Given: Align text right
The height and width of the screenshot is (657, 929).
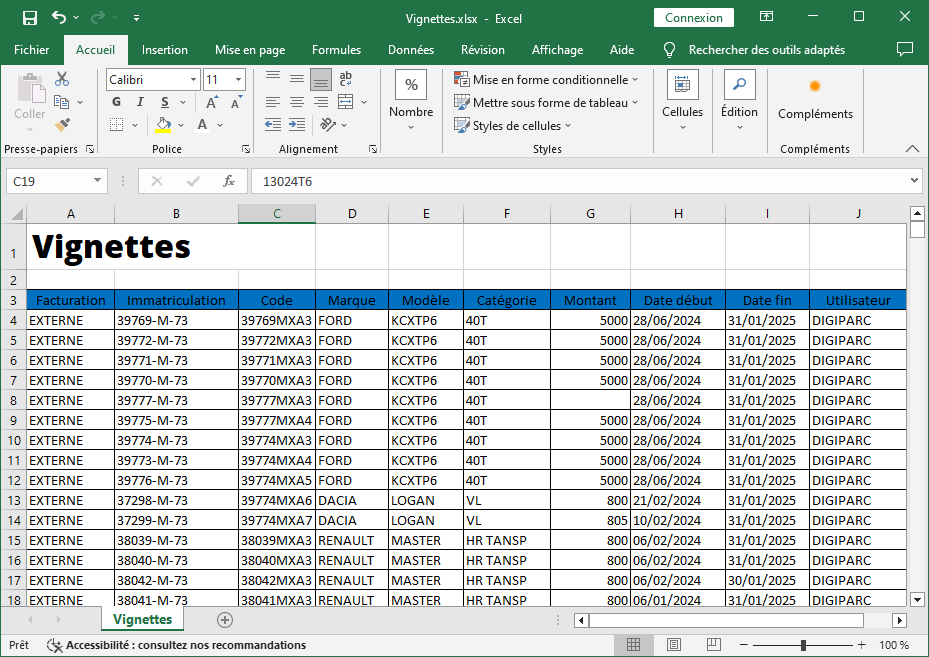Looking at the screenshot, I should (321, 102).
